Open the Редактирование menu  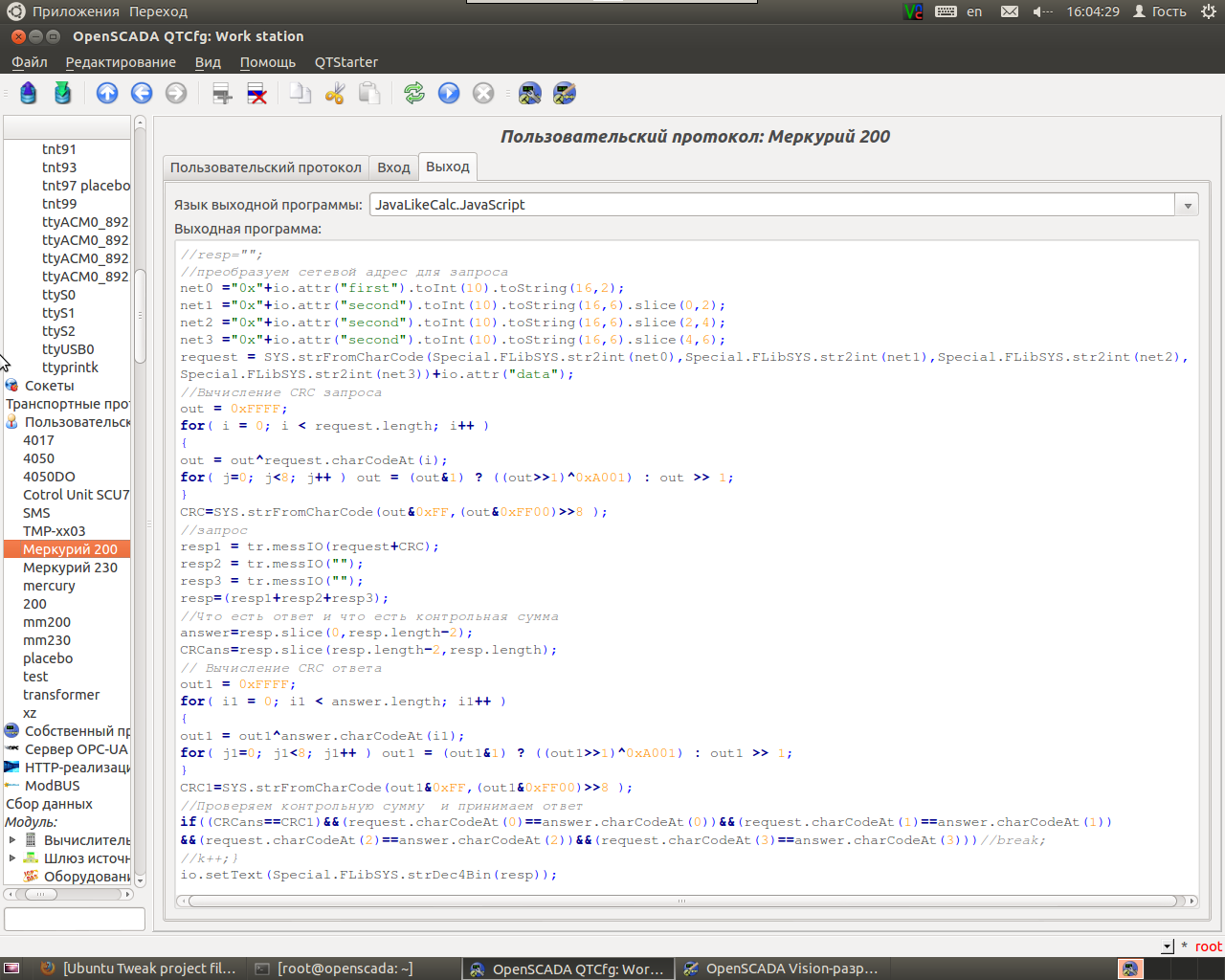tap(121, 62)
